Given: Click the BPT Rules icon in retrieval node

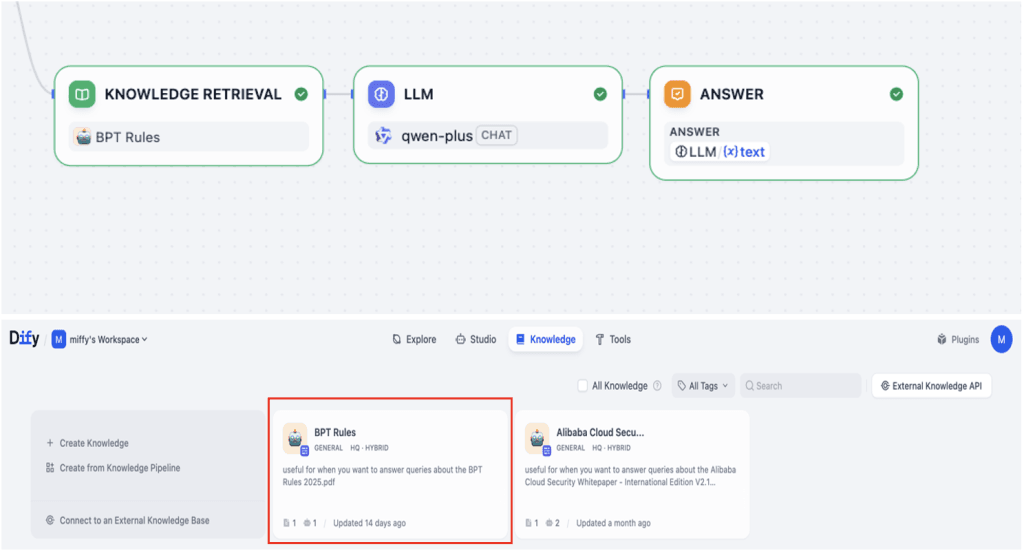Looking at the screenshot, I should coord(83,137).
